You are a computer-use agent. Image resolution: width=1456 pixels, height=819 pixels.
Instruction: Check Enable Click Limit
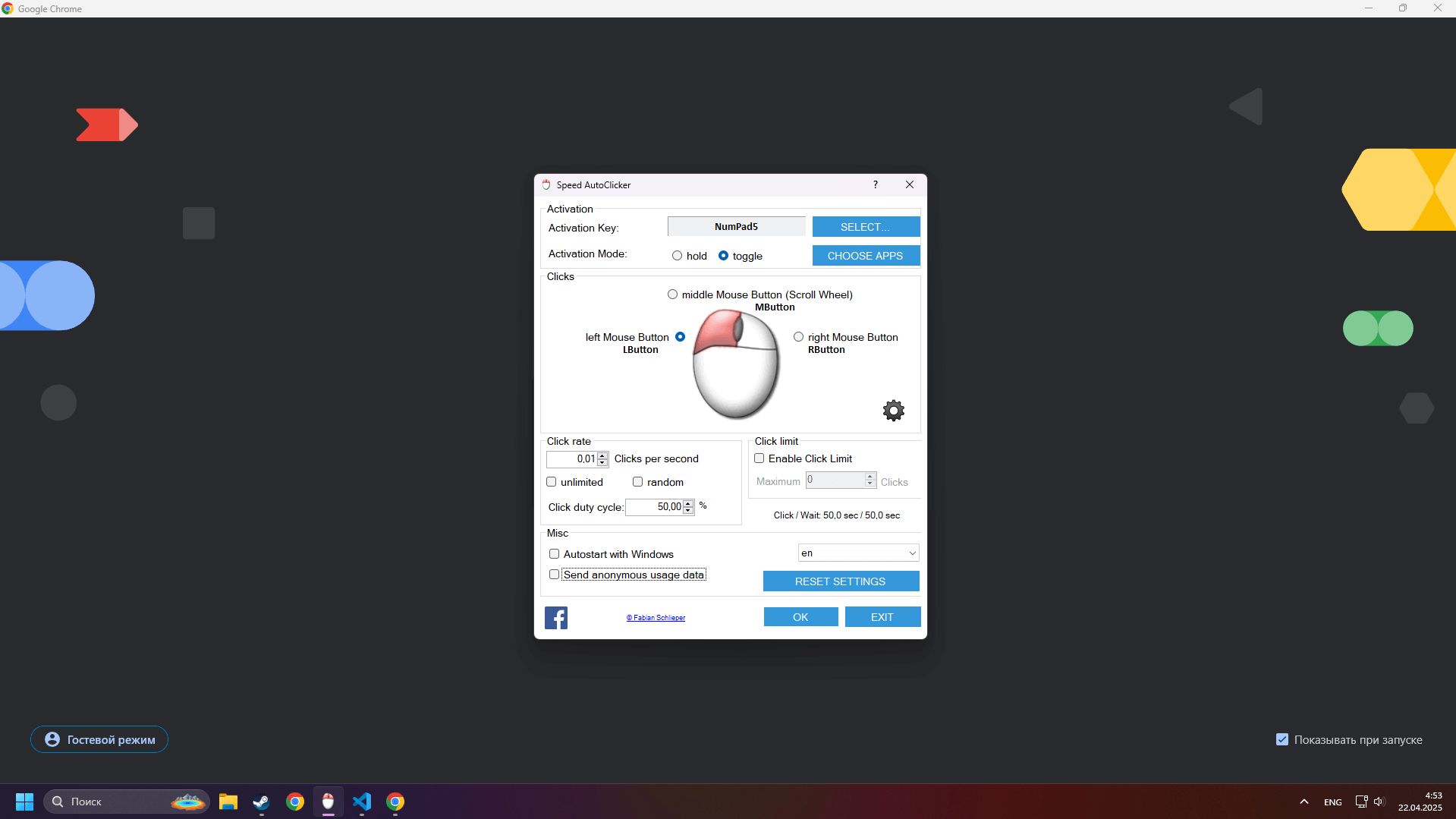tap(759, 458)
